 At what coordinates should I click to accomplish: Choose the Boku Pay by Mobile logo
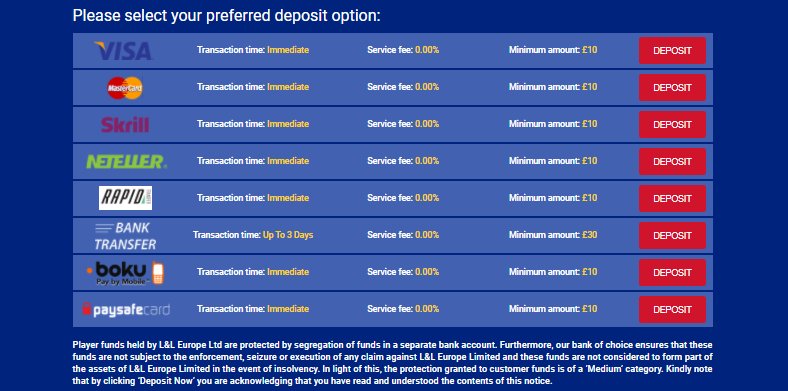coord(125,273)
